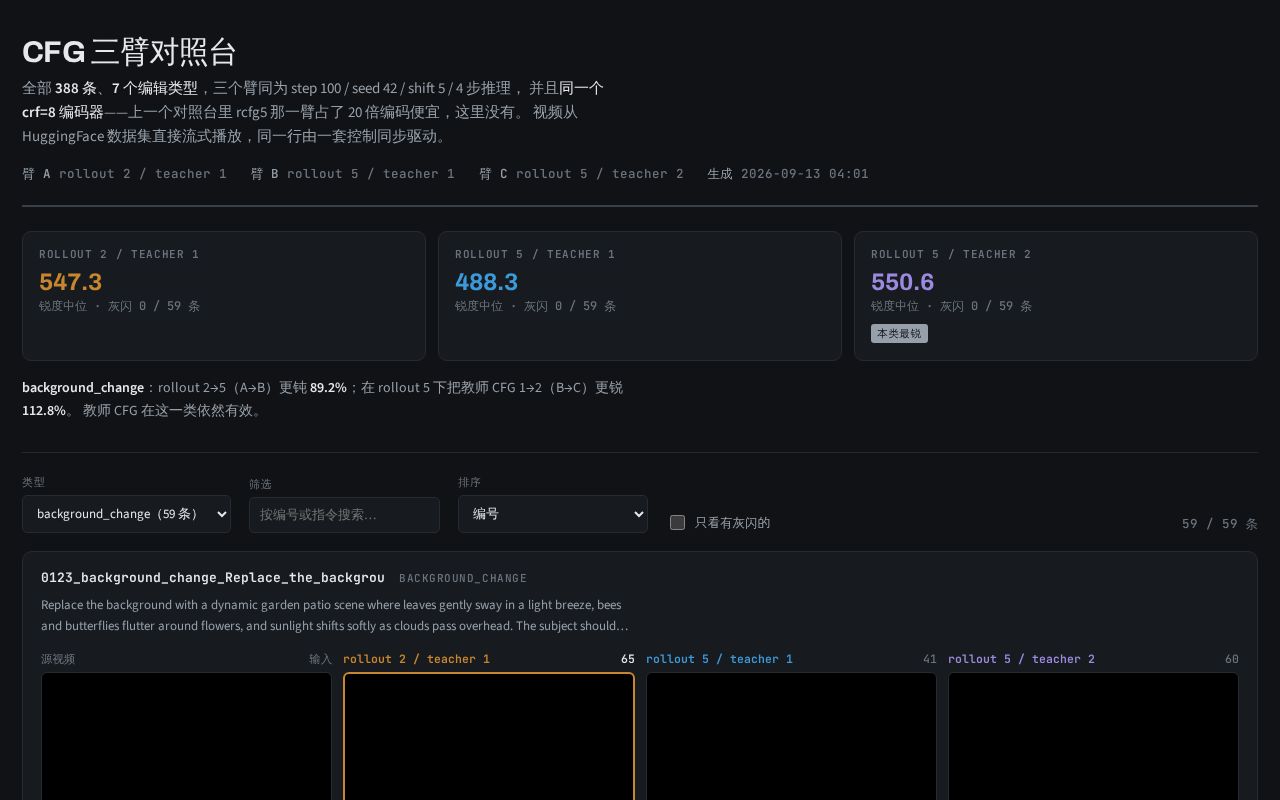The image size is (1280, 800).
Task: Click the 550.6 sharpness value
Action: [902, 282]
